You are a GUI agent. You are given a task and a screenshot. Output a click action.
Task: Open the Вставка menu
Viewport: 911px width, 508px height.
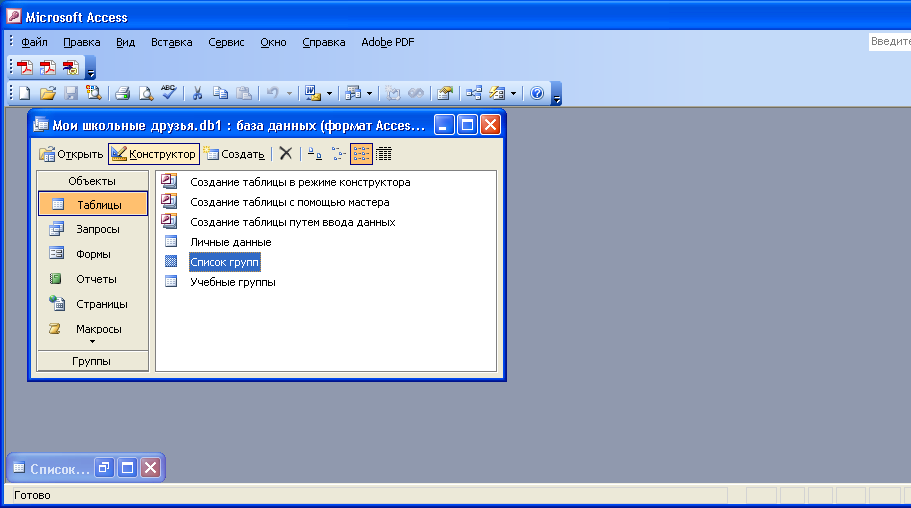[171, 42]
